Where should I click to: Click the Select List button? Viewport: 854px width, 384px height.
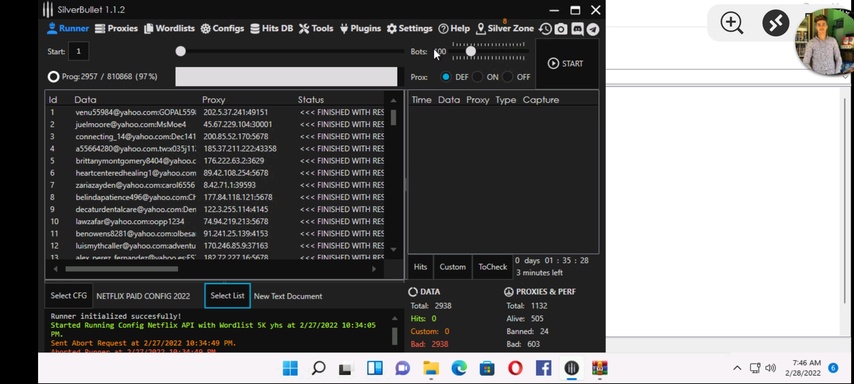228,296
